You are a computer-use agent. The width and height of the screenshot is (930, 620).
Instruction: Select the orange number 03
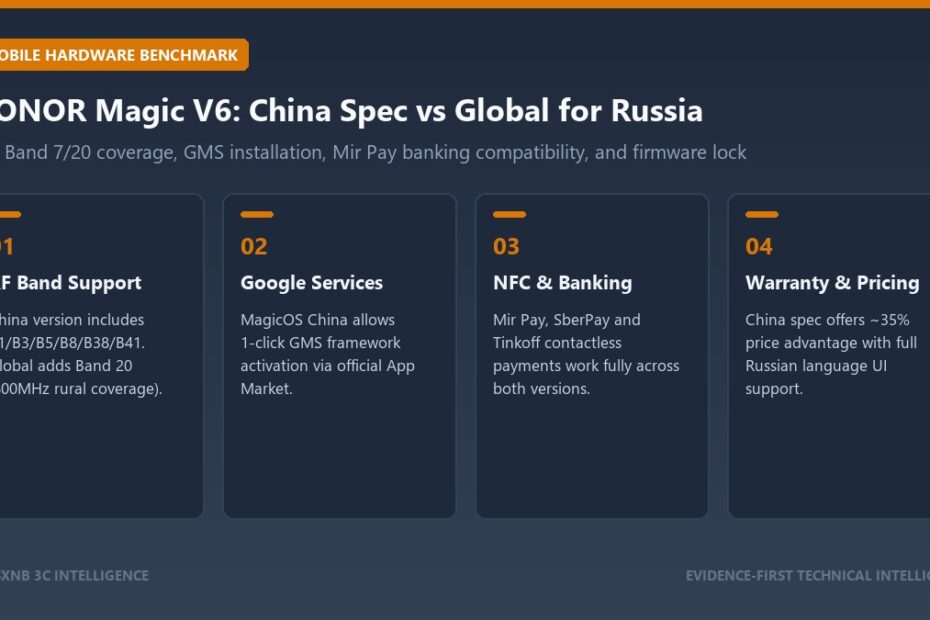[506, 246]
